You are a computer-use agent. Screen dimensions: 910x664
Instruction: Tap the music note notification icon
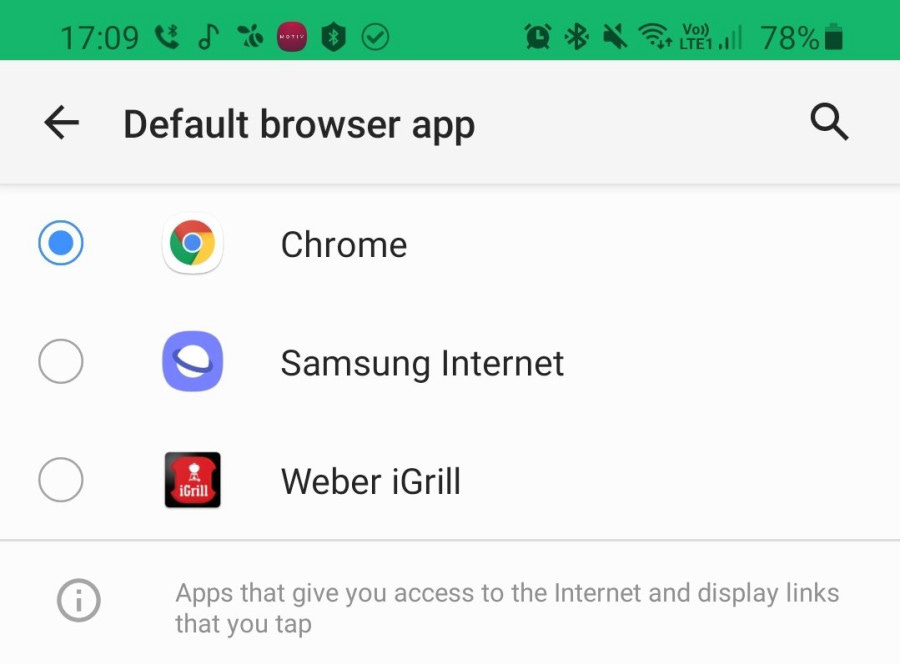(x=208, y=37)
